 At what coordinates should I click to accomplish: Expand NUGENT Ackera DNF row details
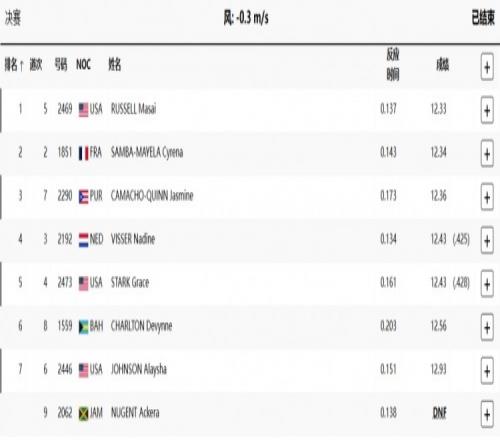(x=487, y=414)
